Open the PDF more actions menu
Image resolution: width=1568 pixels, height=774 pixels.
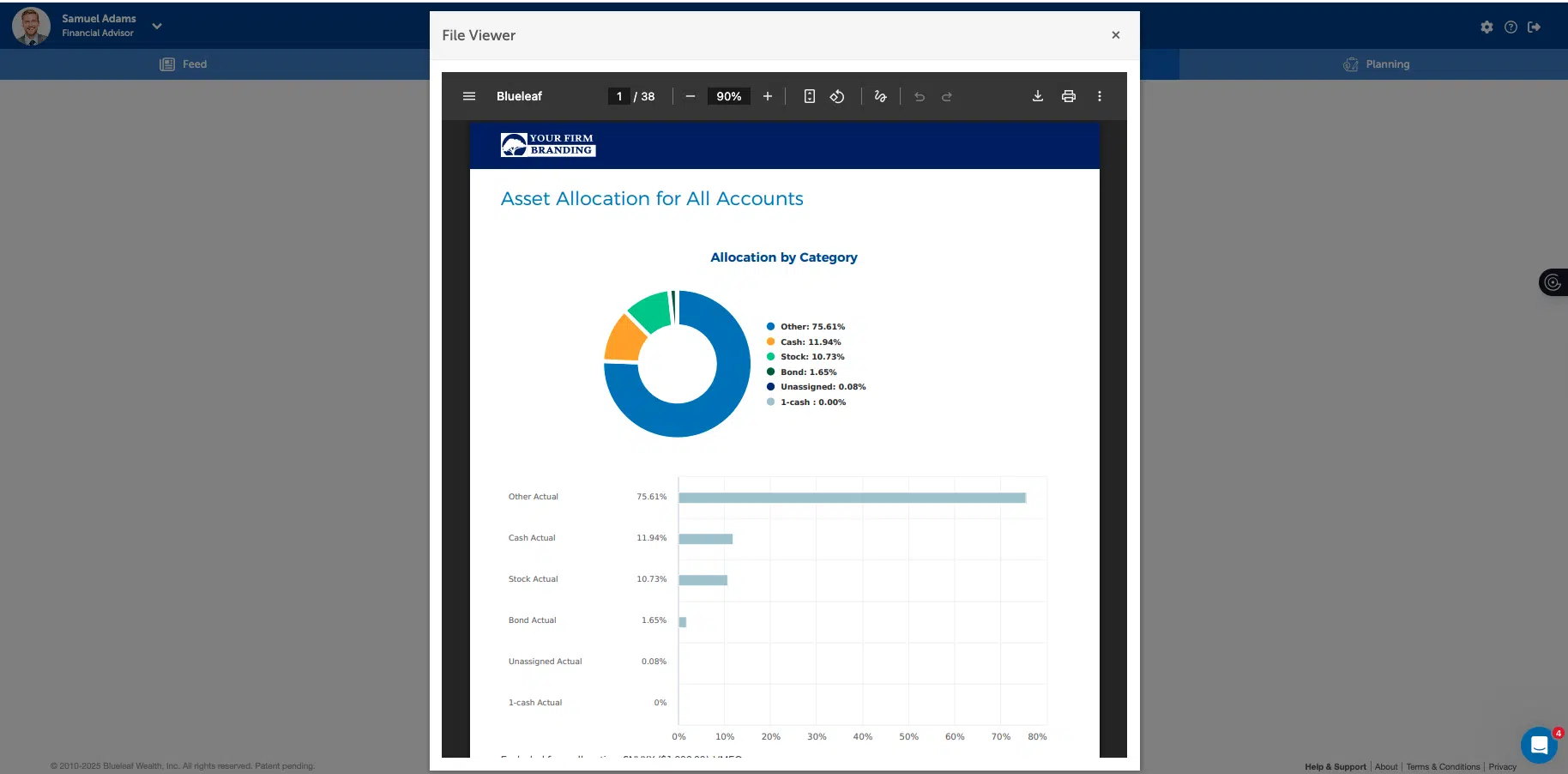[1099, 96]
